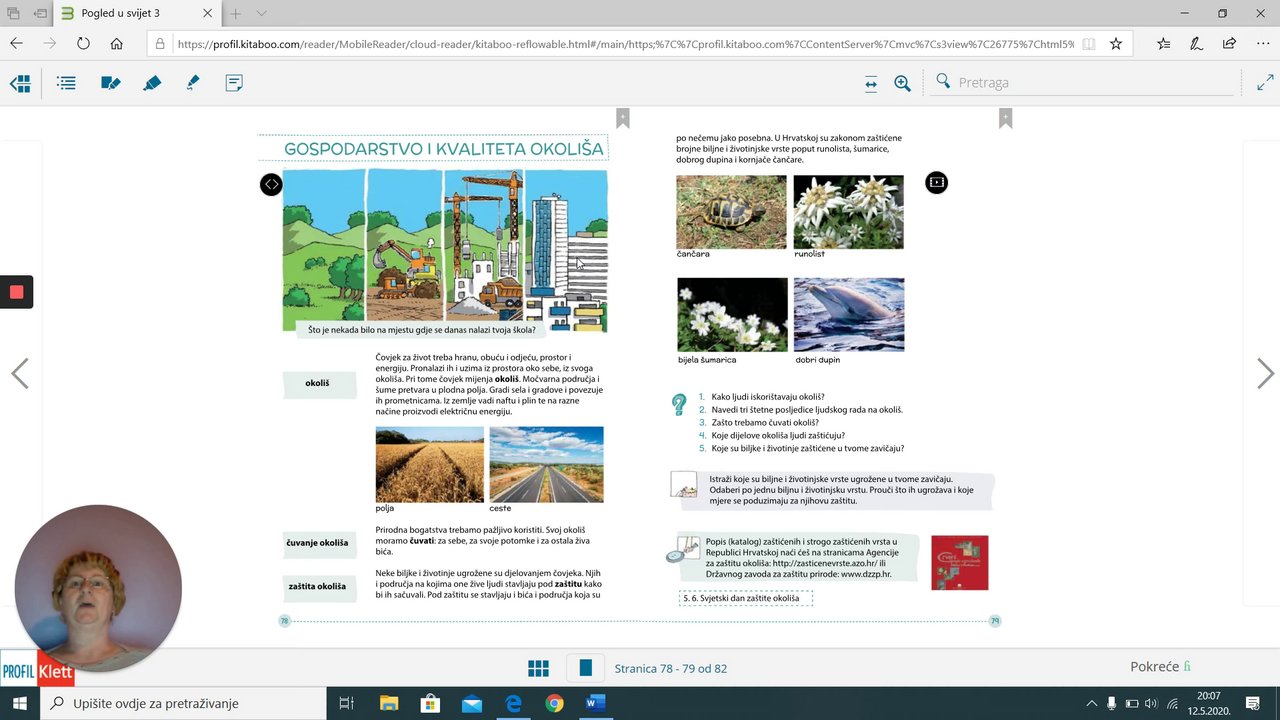
Task: Click the bijela šumarica flower photo
Action: point(732,314)
